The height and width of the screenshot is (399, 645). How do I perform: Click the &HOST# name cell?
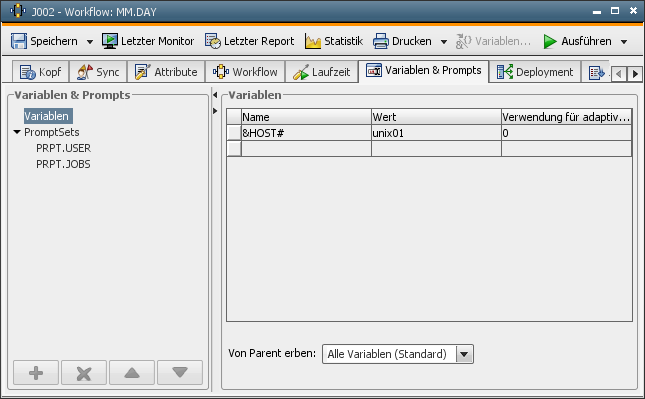pyautogui.click(x=306, y=133)
